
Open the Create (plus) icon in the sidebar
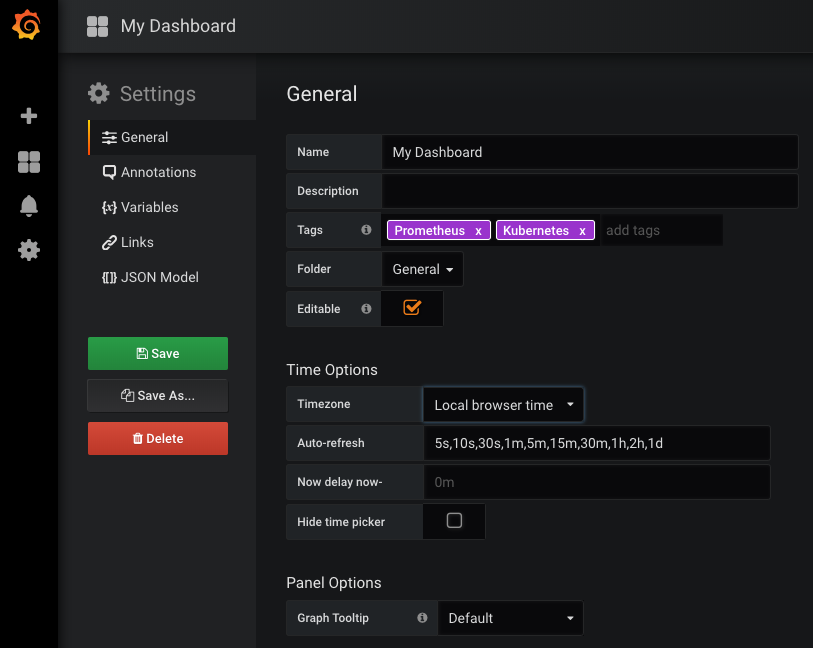point(27,115)
